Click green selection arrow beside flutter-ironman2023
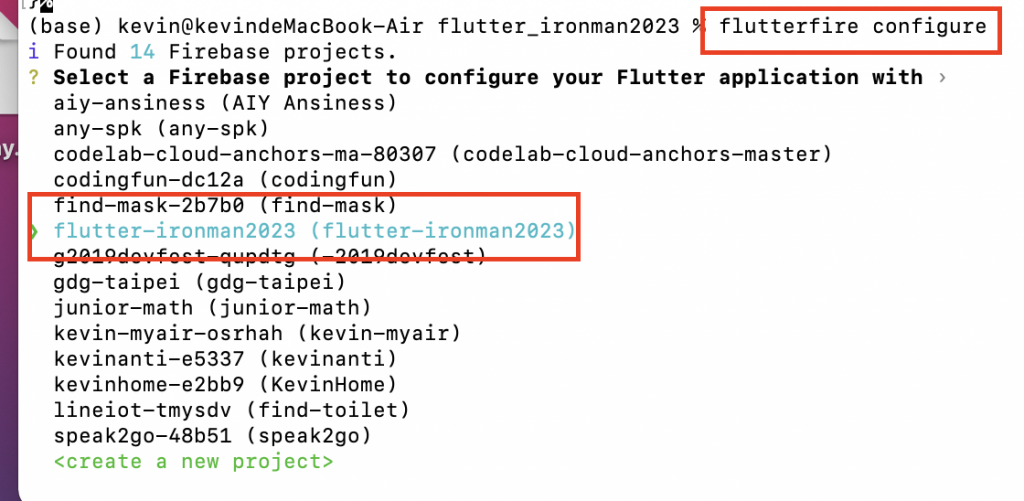1024x501 pixels. [x=35, y=231]
